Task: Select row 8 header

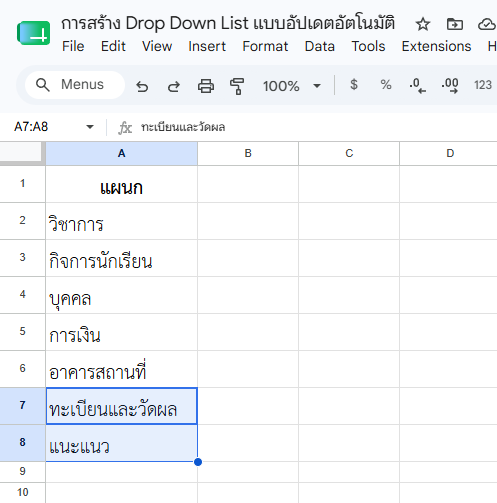Action: pyautogui.click(x=22, y=443)
